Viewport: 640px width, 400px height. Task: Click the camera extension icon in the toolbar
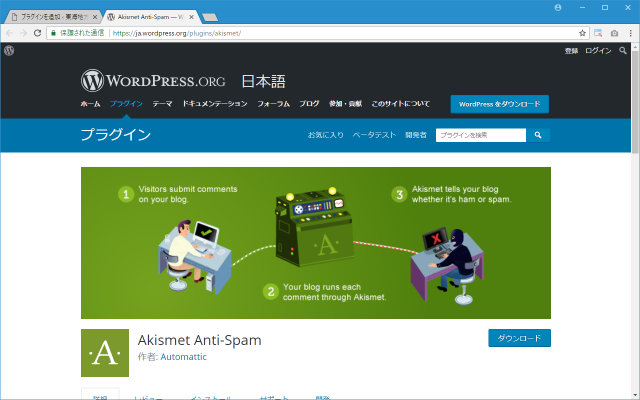pos(614,33)
